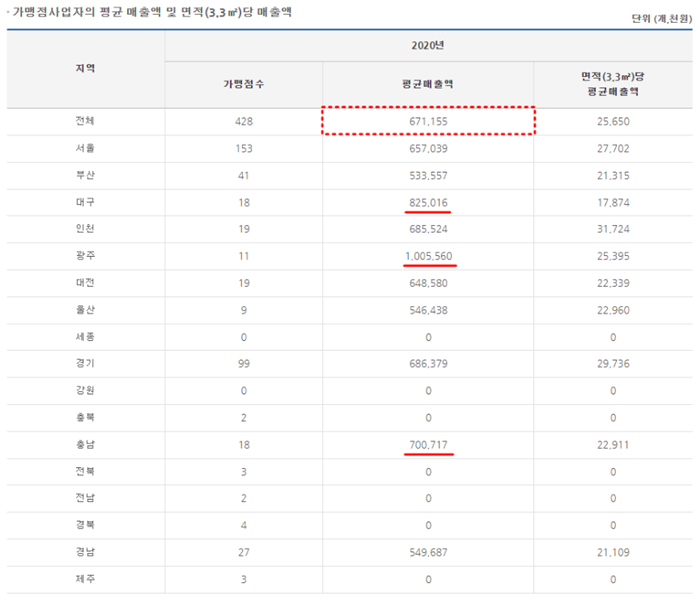Click the store count 27
This screenshot has width=700, height=604.
coord(244,553)
